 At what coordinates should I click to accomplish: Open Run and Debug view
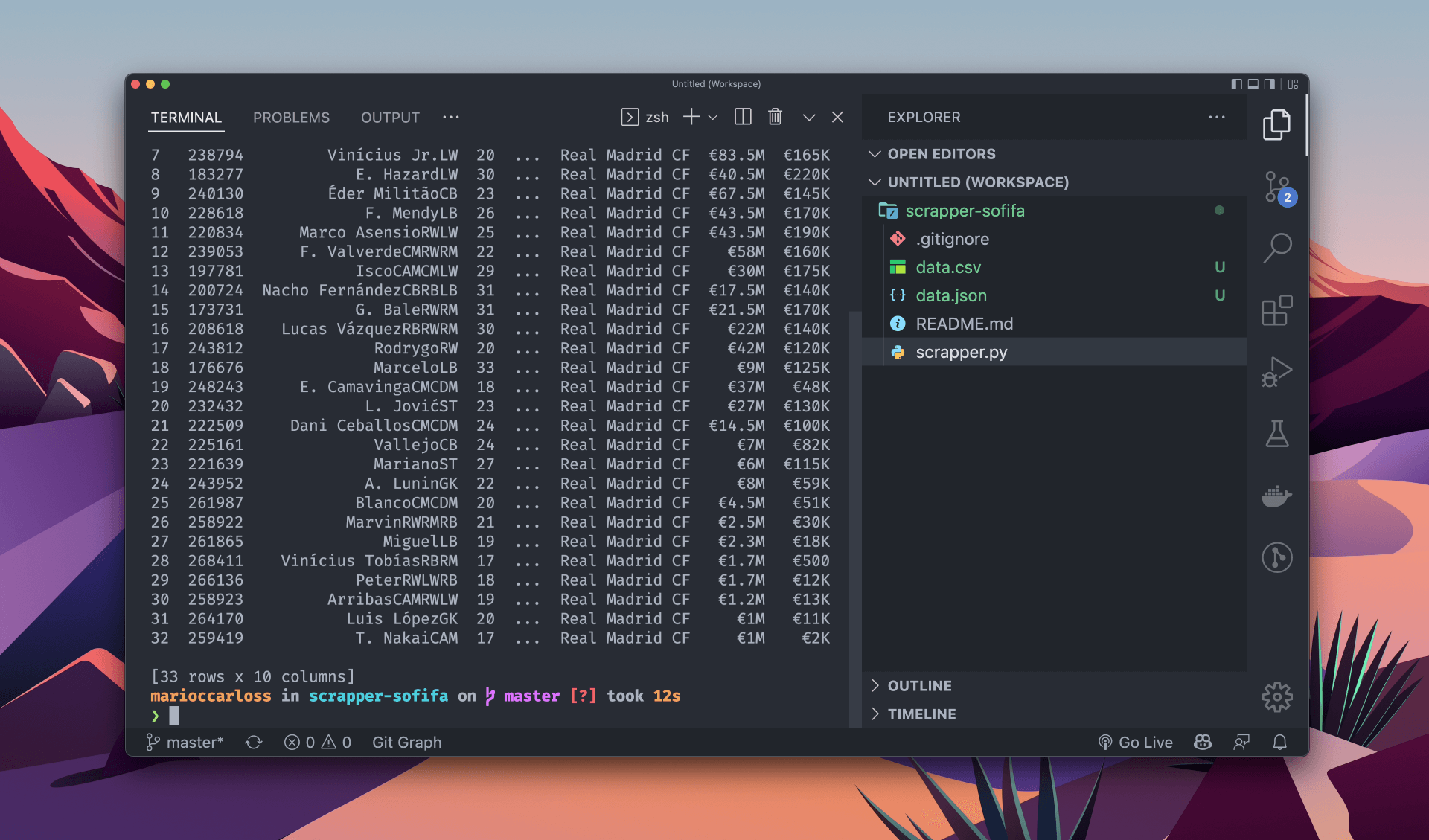pyautogui.click(x=1277, y=372)
